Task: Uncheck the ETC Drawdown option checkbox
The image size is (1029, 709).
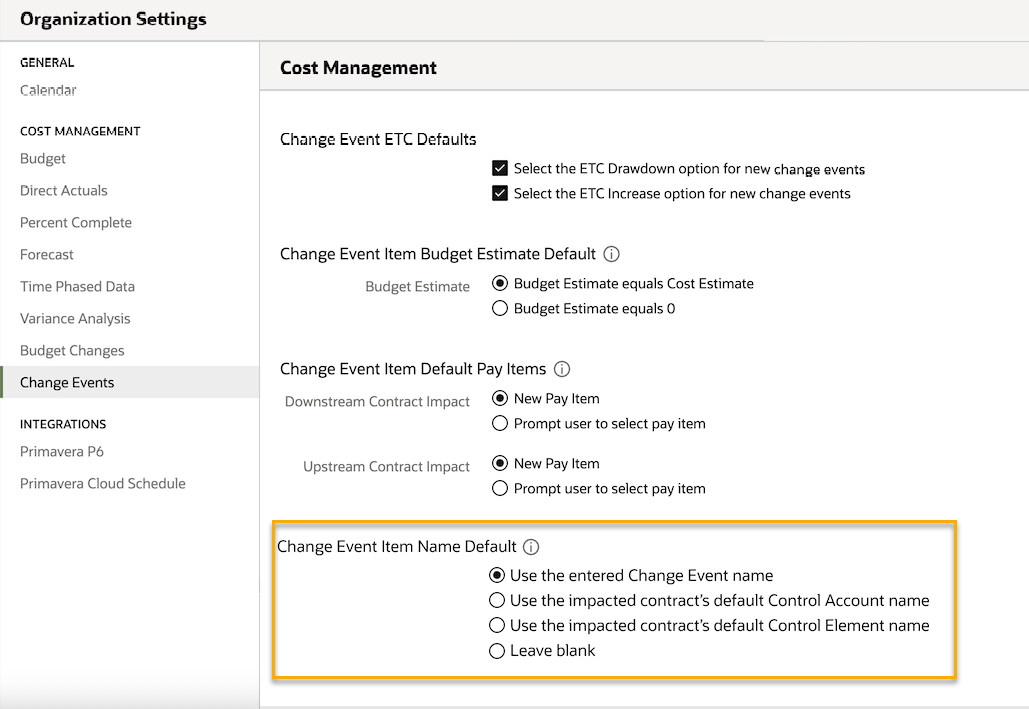Action: [501, 169]
